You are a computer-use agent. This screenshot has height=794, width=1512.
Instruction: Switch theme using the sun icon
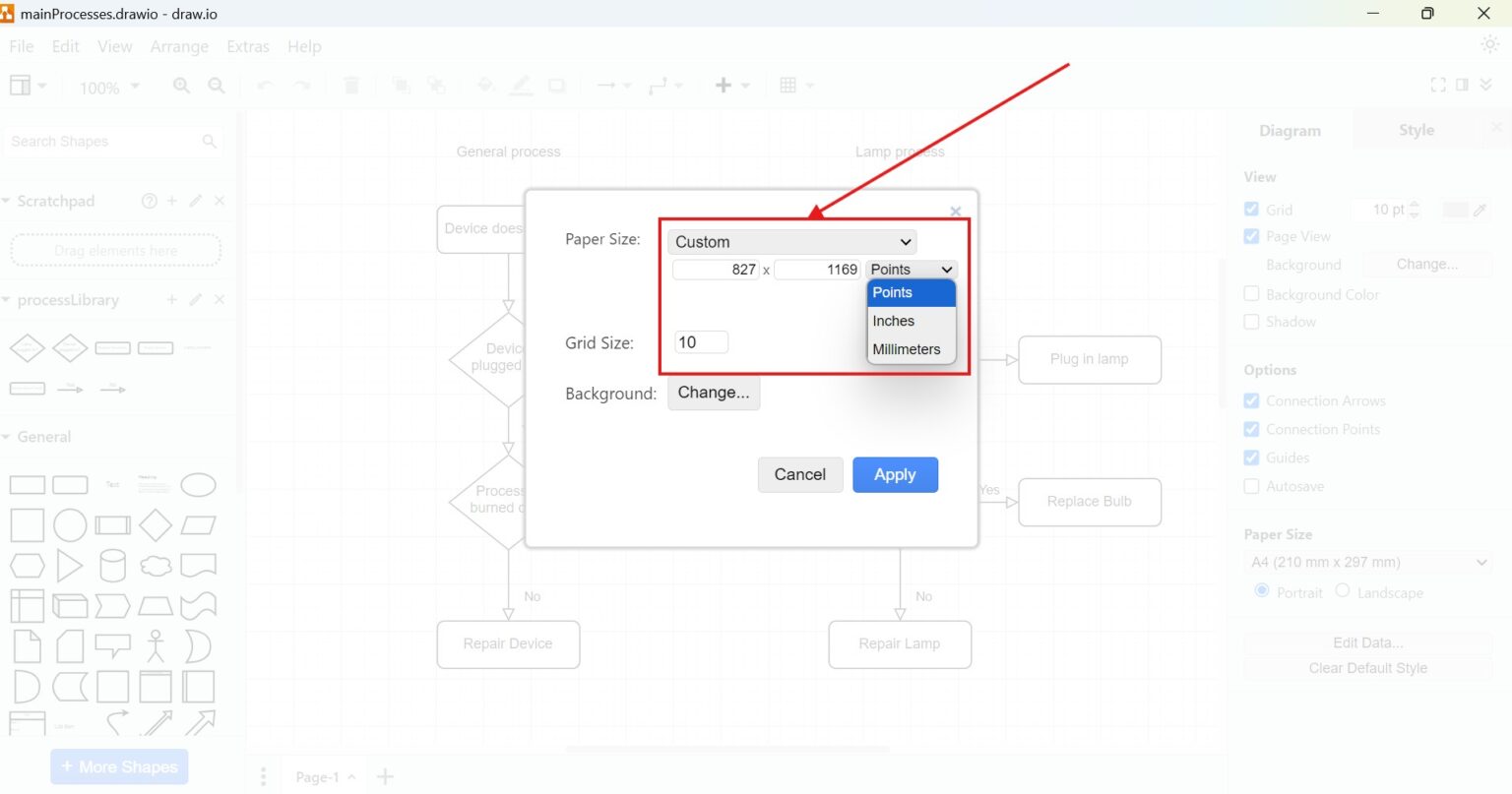point(1489,44)
